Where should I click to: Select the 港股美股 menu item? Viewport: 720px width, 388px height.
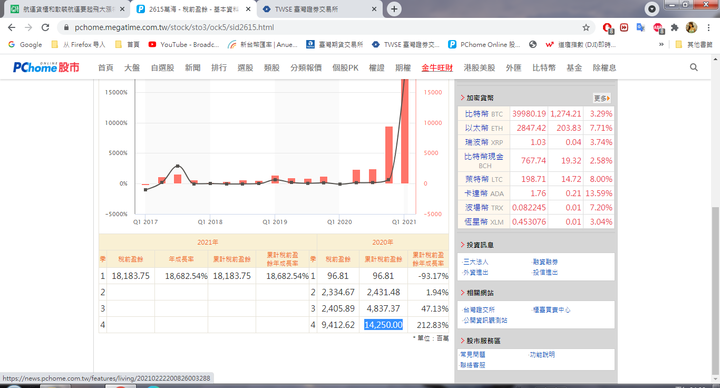coord(479,67)
